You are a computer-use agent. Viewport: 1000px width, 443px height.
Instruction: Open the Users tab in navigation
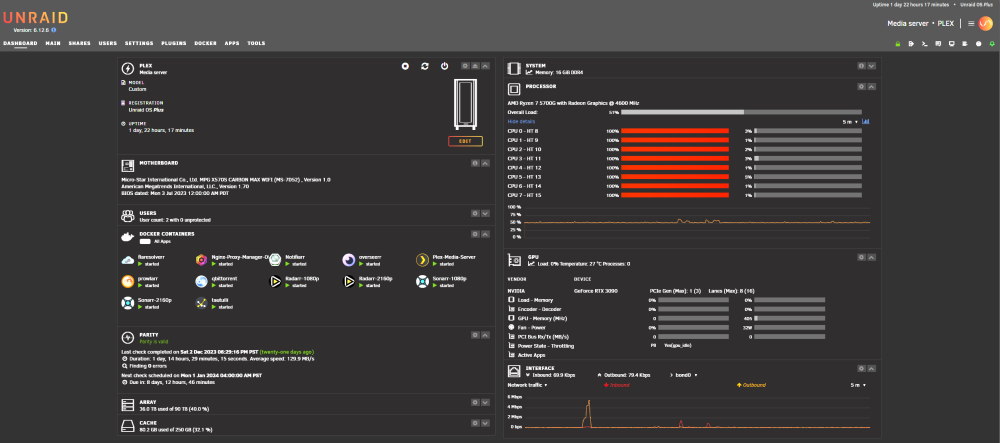(108, 43)
